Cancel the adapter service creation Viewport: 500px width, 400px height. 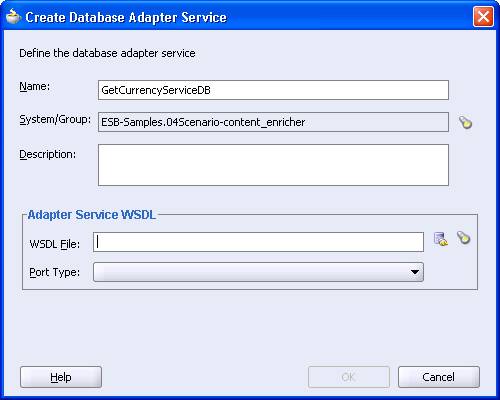pyautogui.click(x=439, y=377)
